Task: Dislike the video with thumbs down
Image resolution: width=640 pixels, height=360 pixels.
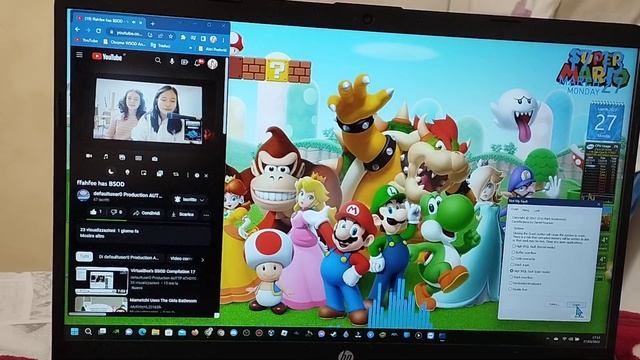Action: click(x=116, y=212)
